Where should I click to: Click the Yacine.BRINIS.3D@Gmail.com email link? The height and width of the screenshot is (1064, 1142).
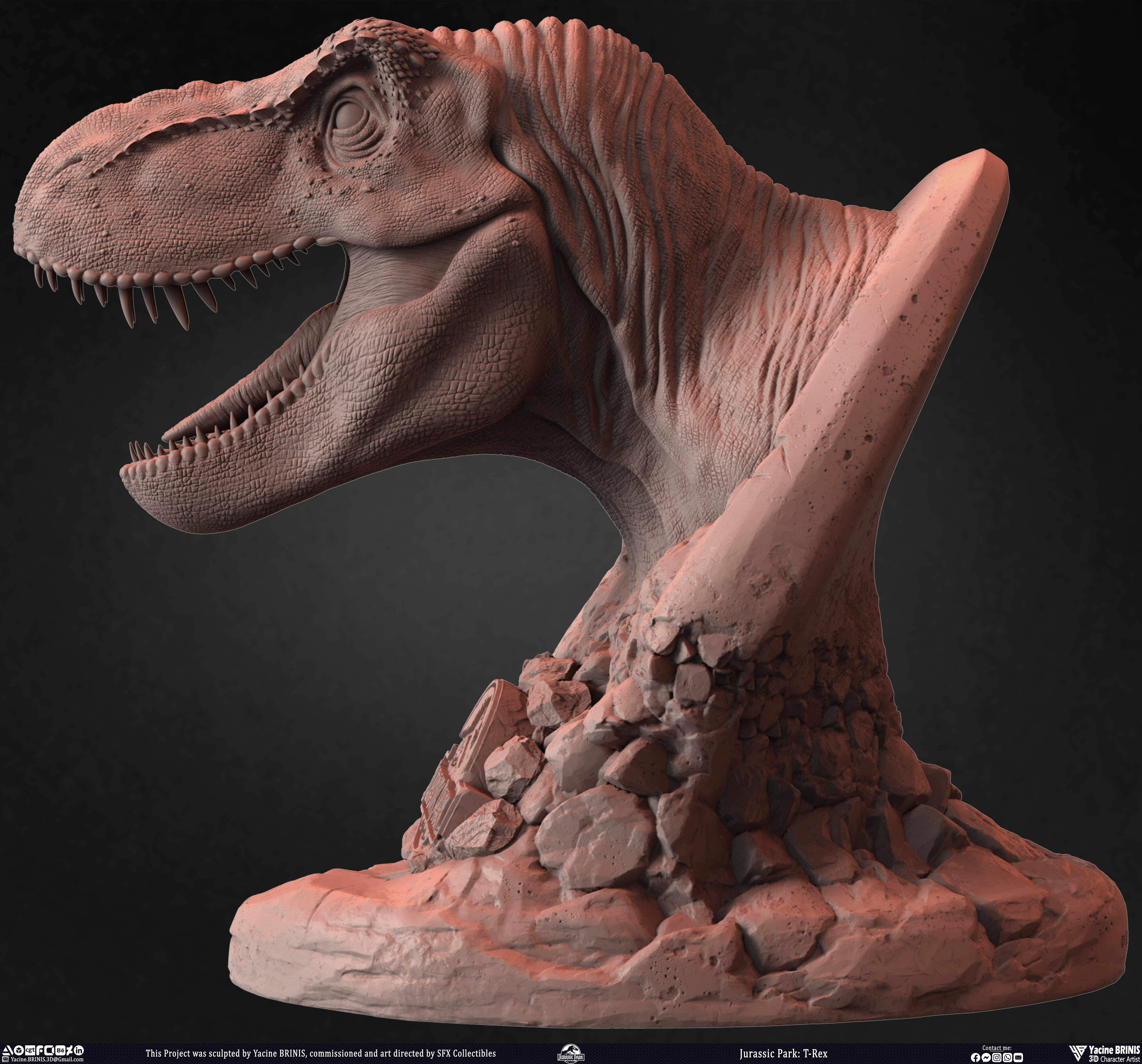point(47,1059)
